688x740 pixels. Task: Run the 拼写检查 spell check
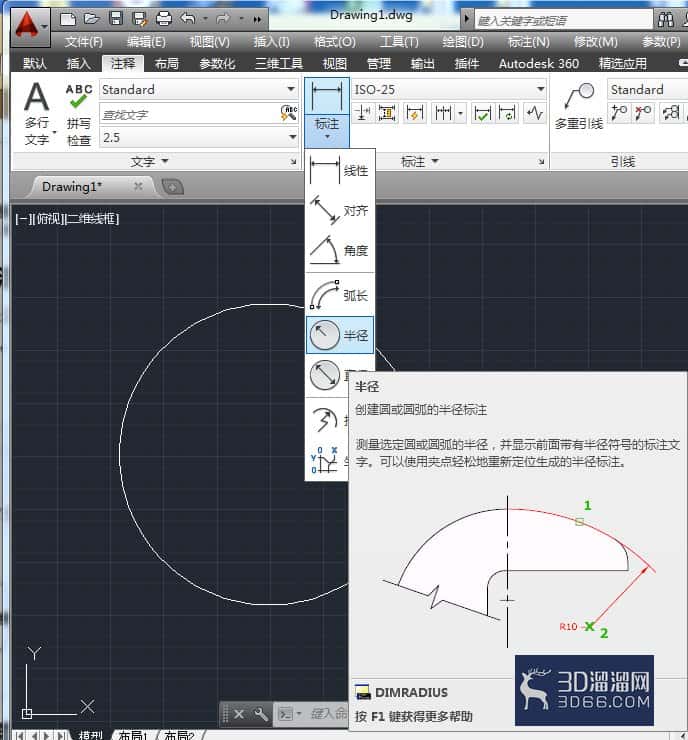tap(78, 115)
